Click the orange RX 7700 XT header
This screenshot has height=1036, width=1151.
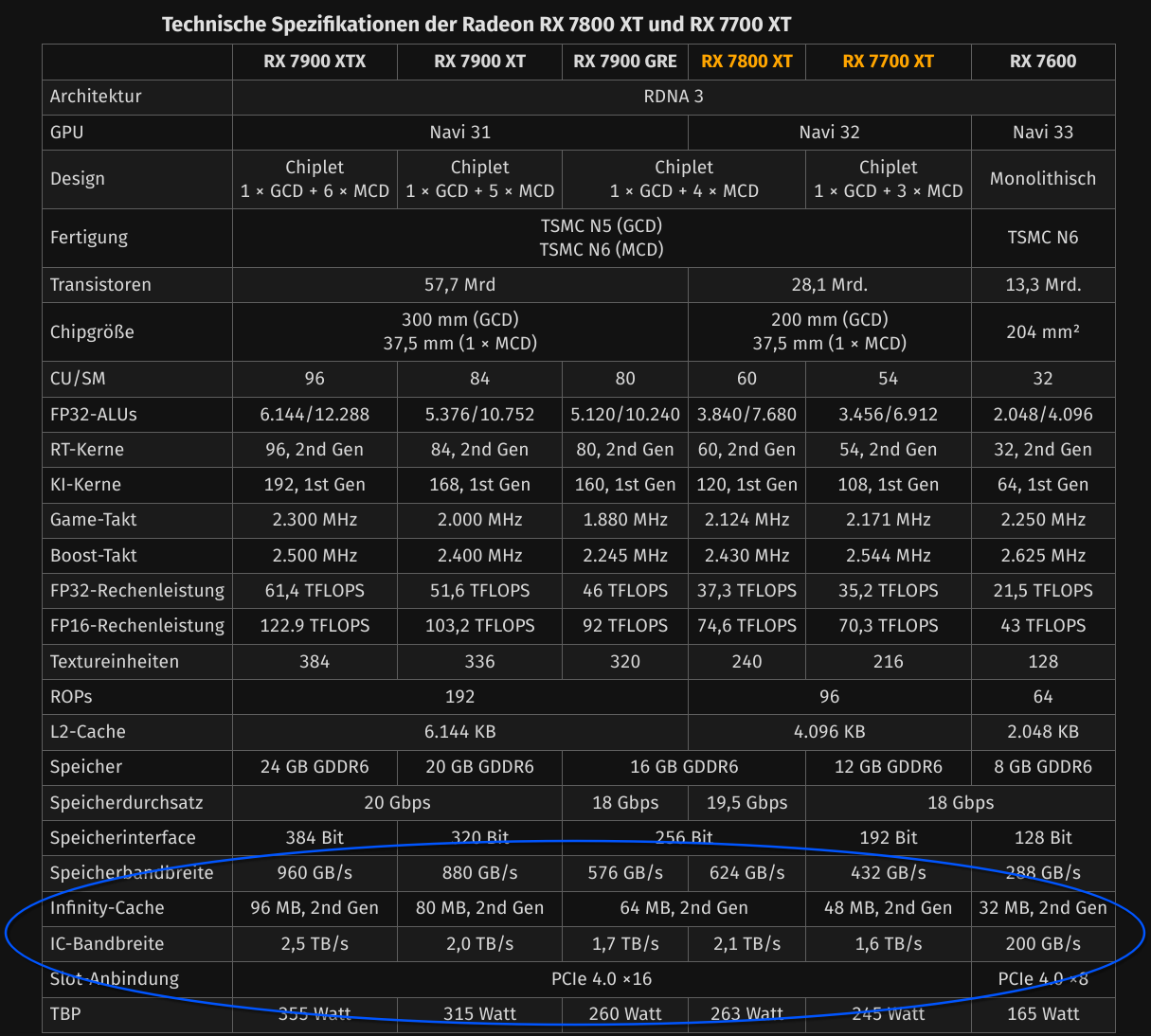(888, 62)
